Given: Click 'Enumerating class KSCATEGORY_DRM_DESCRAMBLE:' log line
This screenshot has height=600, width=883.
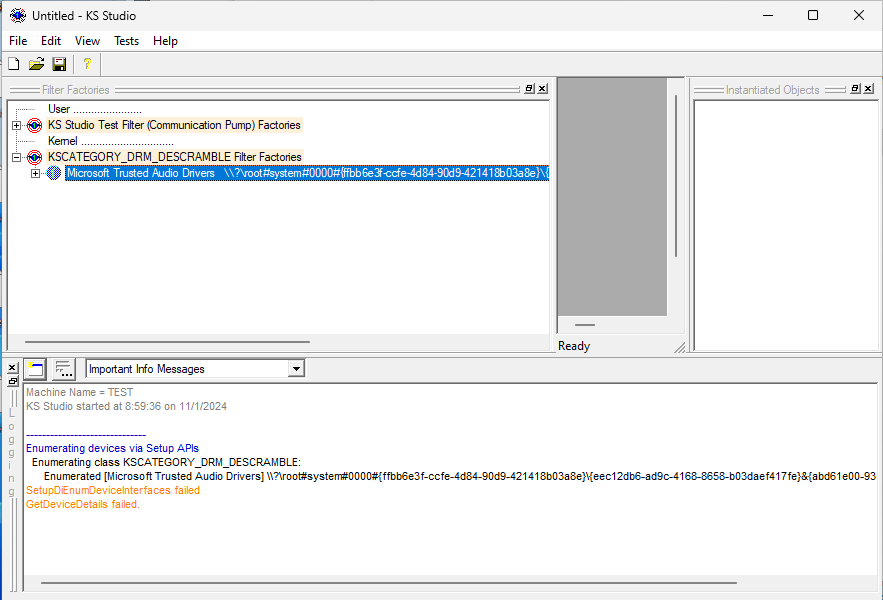Looking at the screenshot, I should 166,463.
